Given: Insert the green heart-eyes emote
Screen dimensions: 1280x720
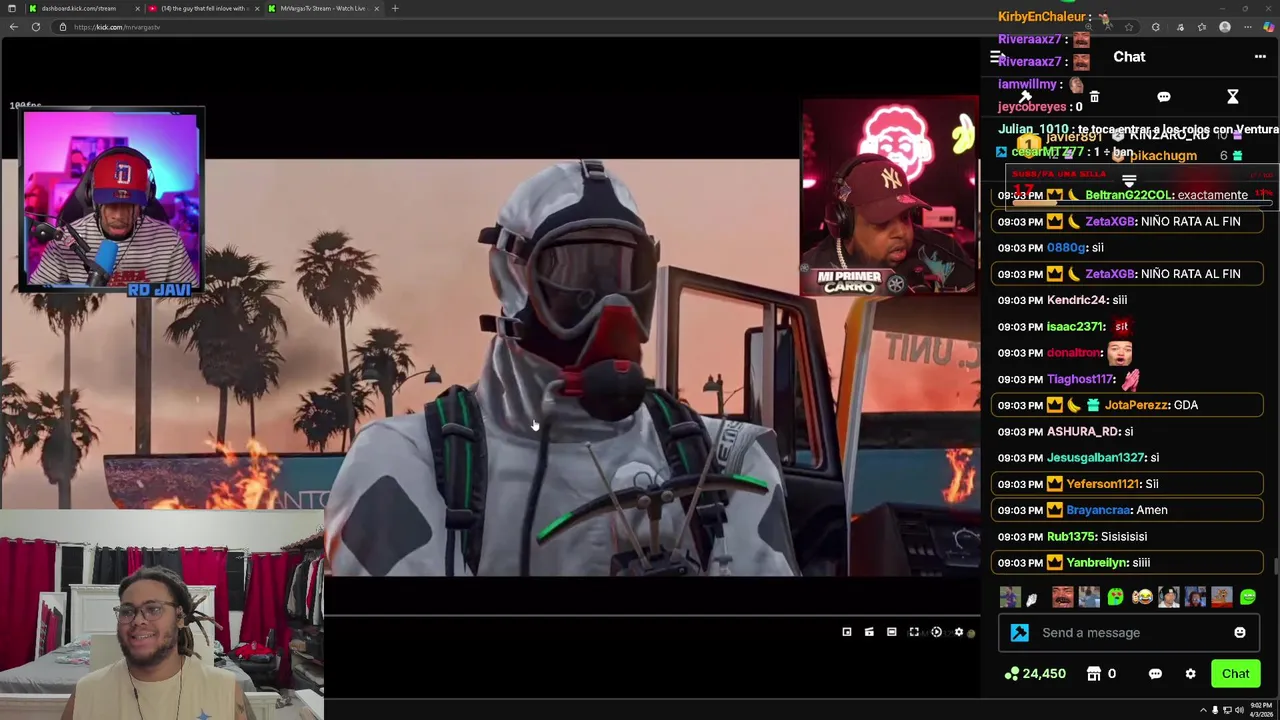Looking at the screenshot, I should coord(1115,597).
